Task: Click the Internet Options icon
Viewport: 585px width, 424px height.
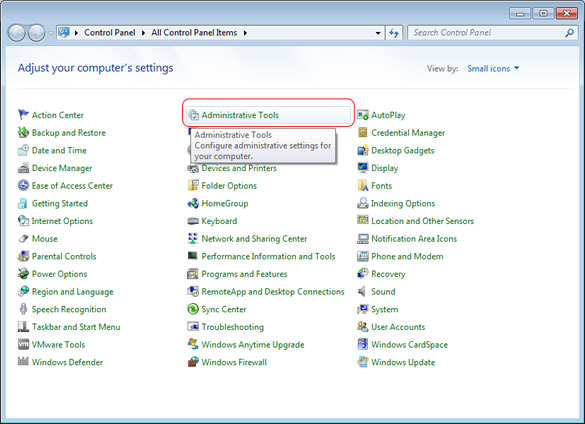Action: [23, 221]
